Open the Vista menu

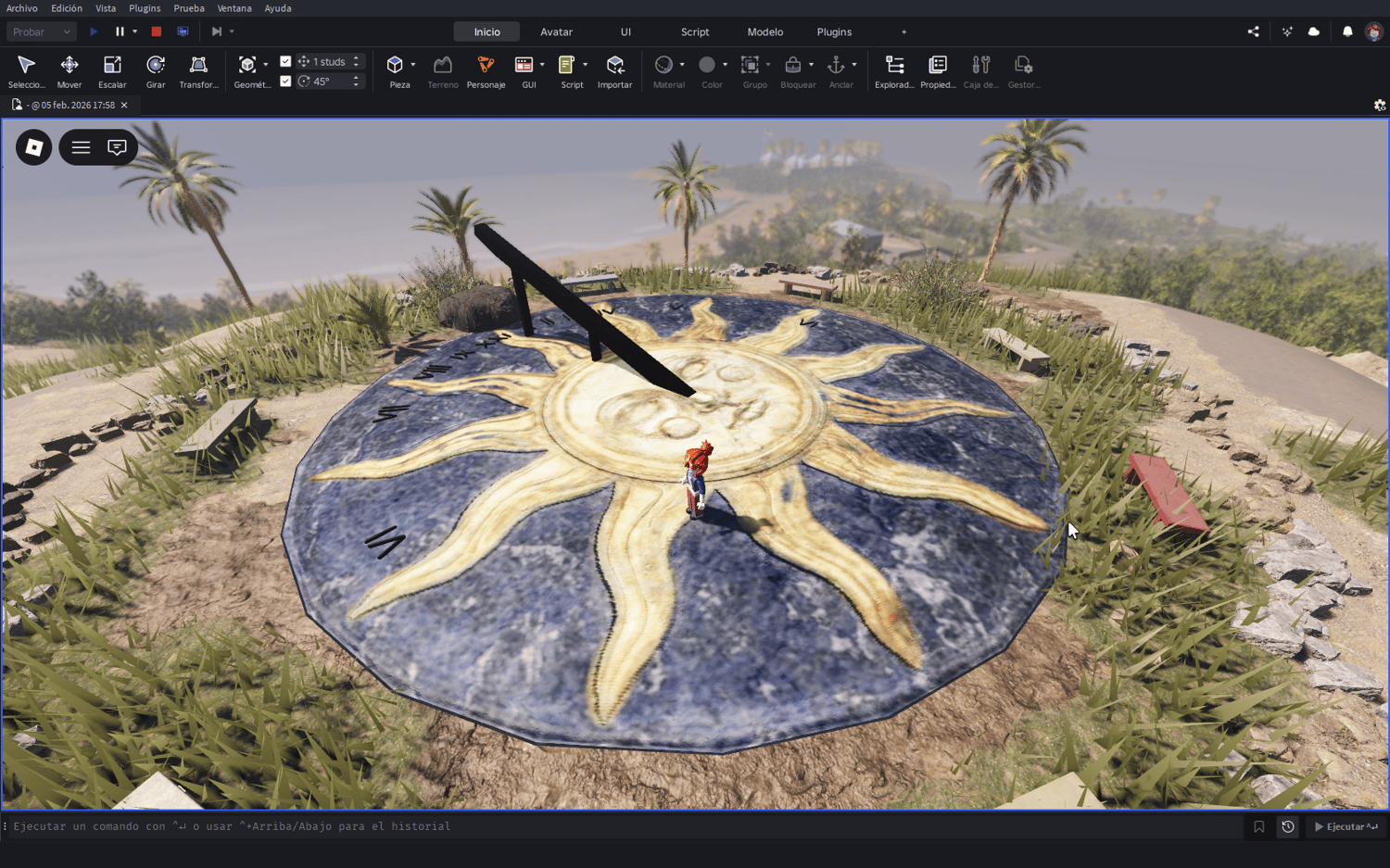(106, 8)
